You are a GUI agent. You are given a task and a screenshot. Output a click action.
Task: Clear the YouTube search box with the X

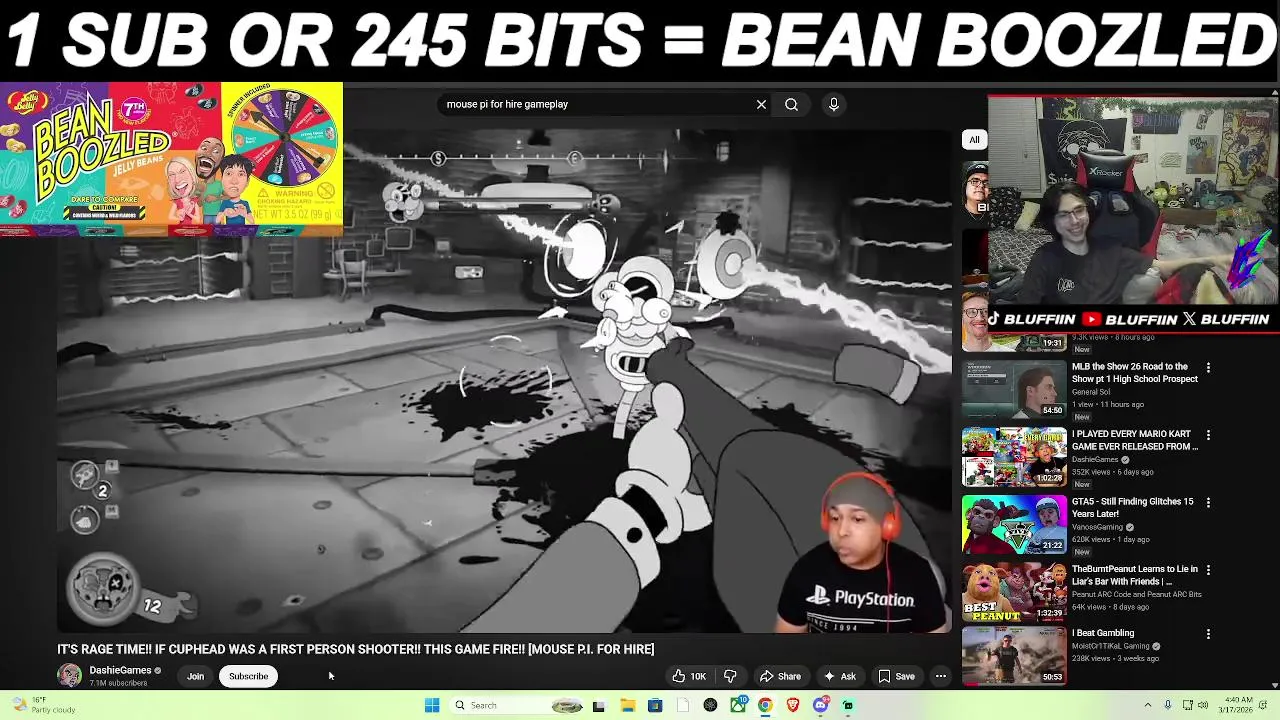(x=761, y=104)
